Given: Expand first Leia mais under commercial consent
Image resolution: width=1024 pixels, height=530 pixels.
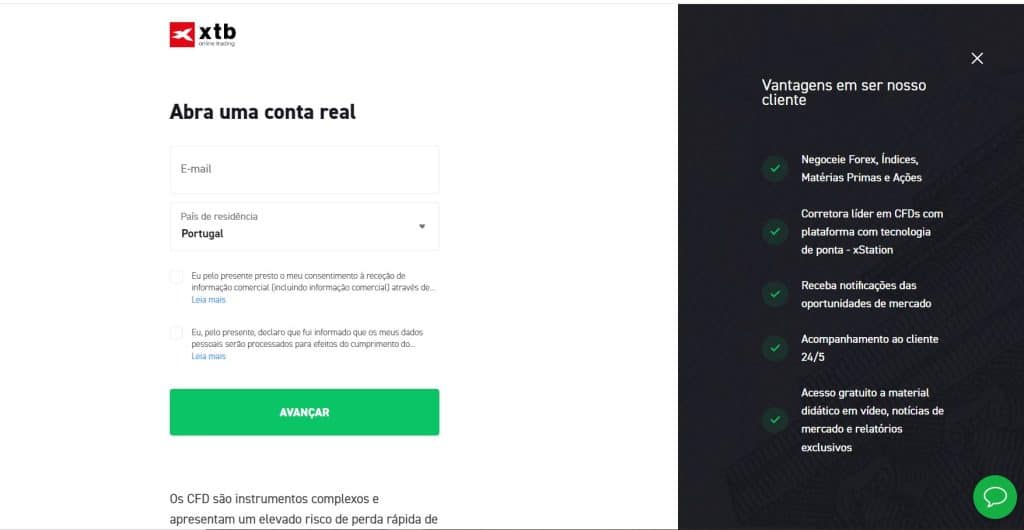Looking at the screenshot, I should pyautogui.click(x=208, y=300).
